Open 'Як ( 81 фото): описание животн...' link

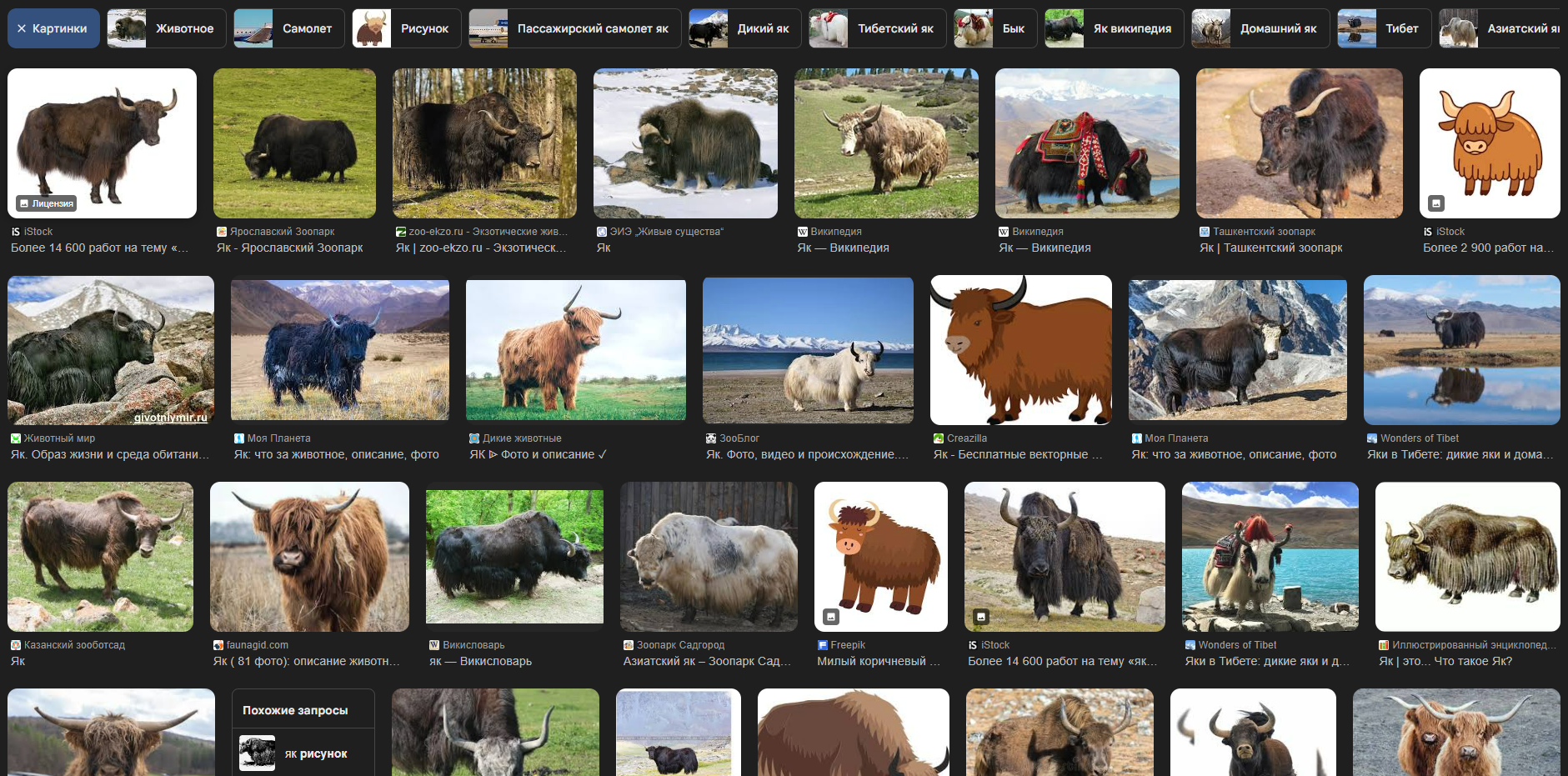307,661
